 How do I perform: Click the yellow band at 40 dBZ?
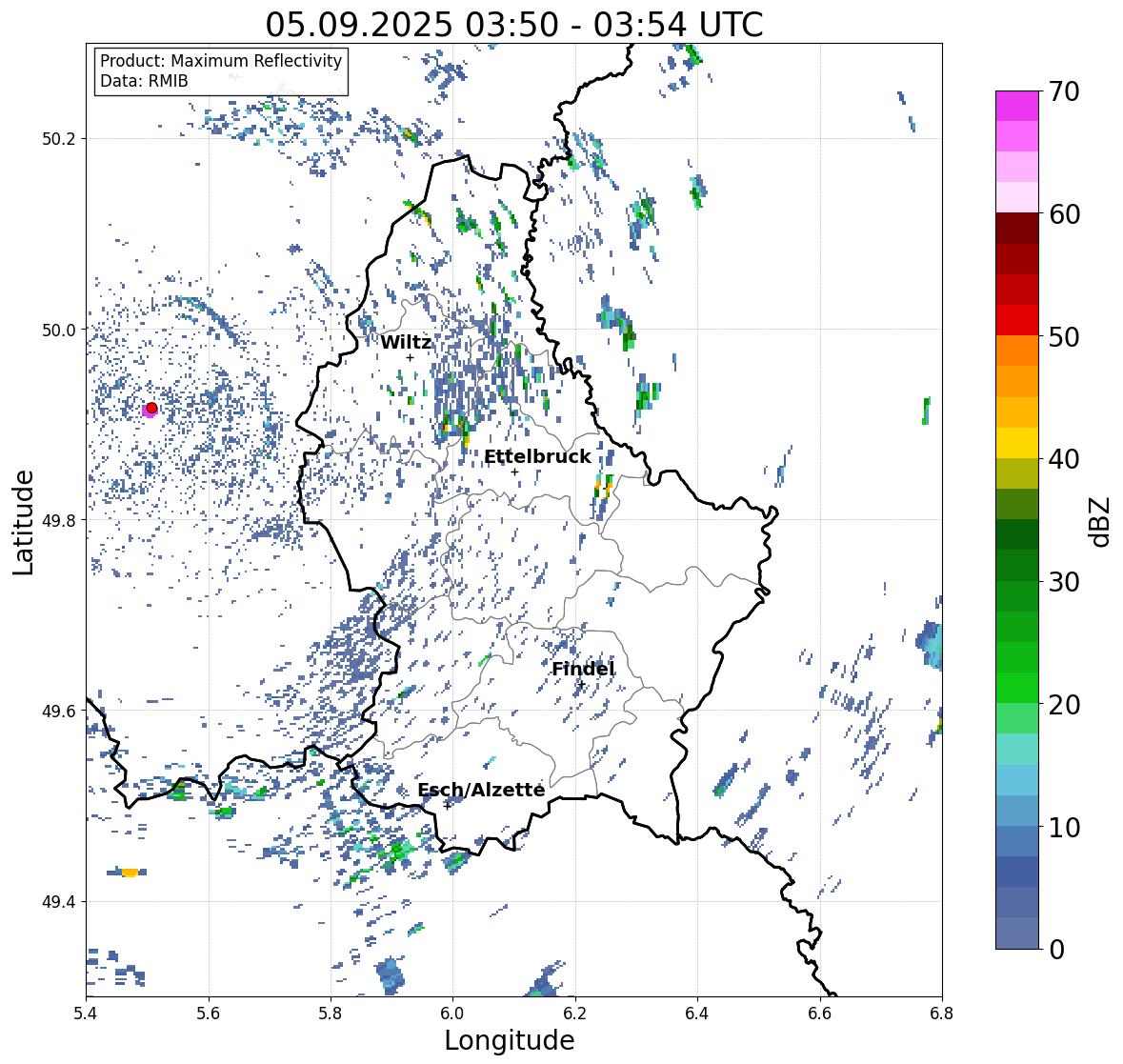(1017, 443)
